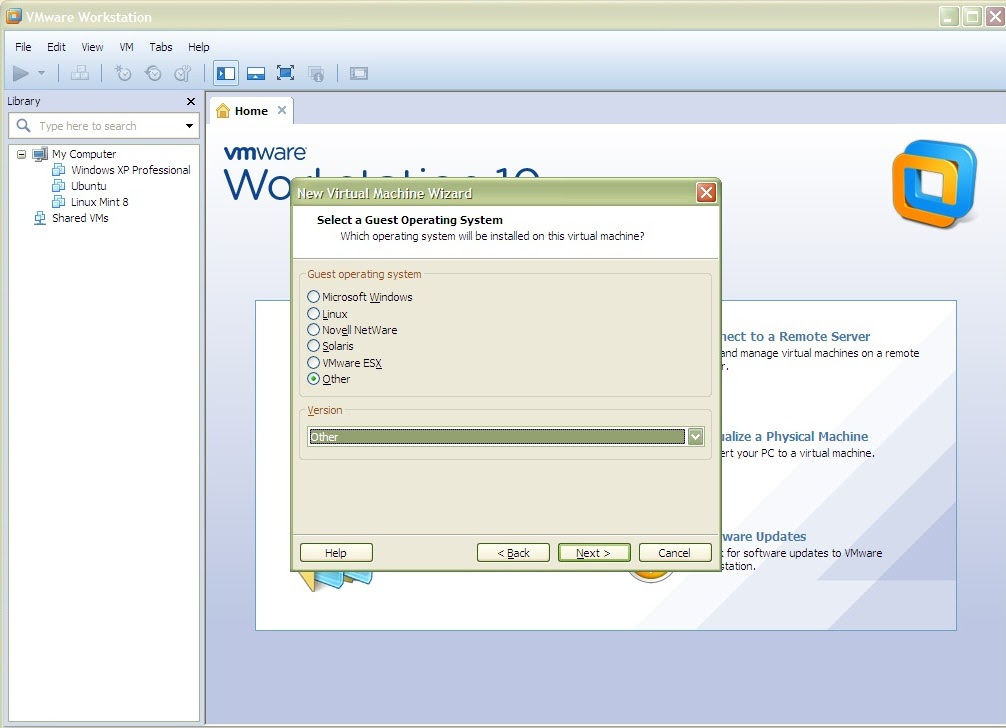Select the Linux Mint 8 VM

coord(99,202)
